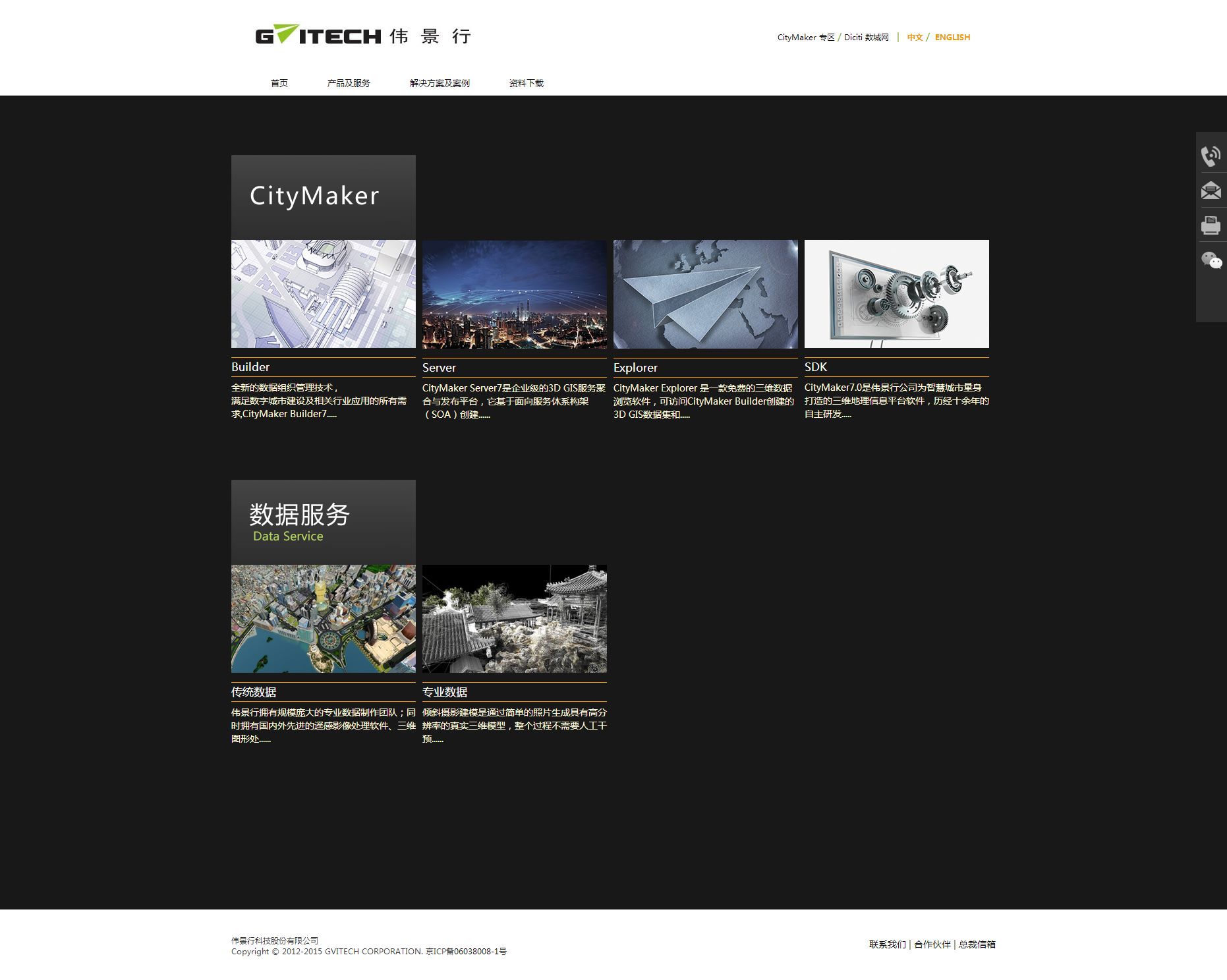Read the 倾斜摄影建模 description text
Viewport: 1227px width, 980px height.
pos(515,726)
